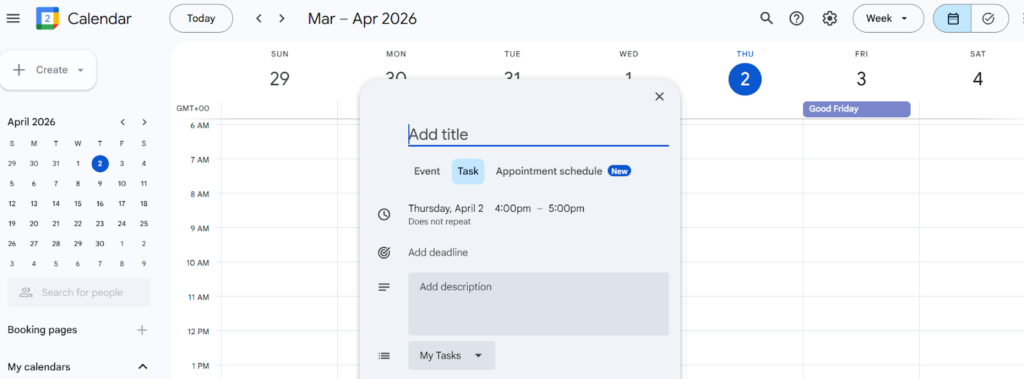Screen dimensions: 1024x379
Task: Change the 5:00pm end time
Action: tap(566, 208)
